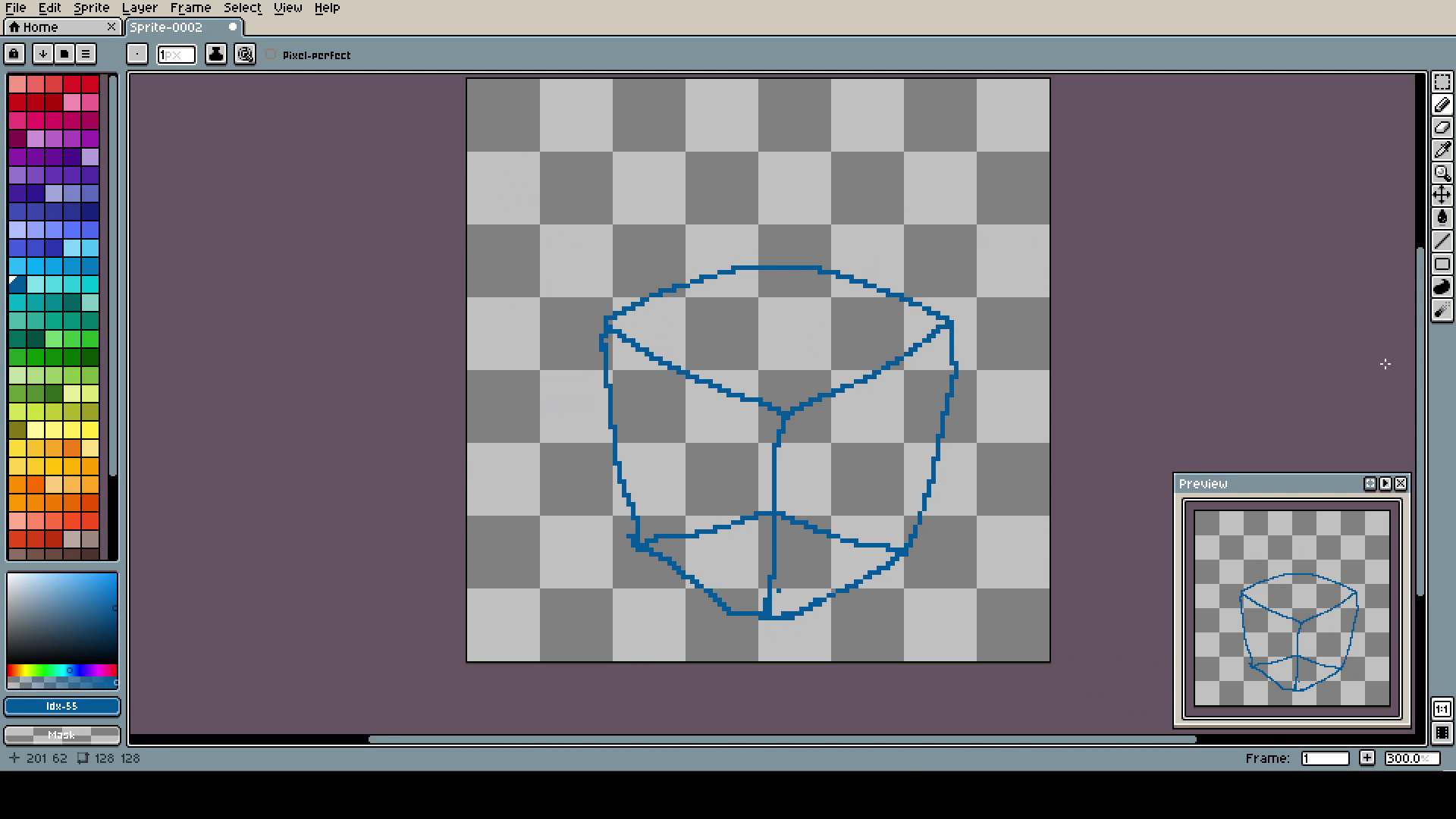Select the Line tool
The image size is (1456, 819).
pos(1442,241)
